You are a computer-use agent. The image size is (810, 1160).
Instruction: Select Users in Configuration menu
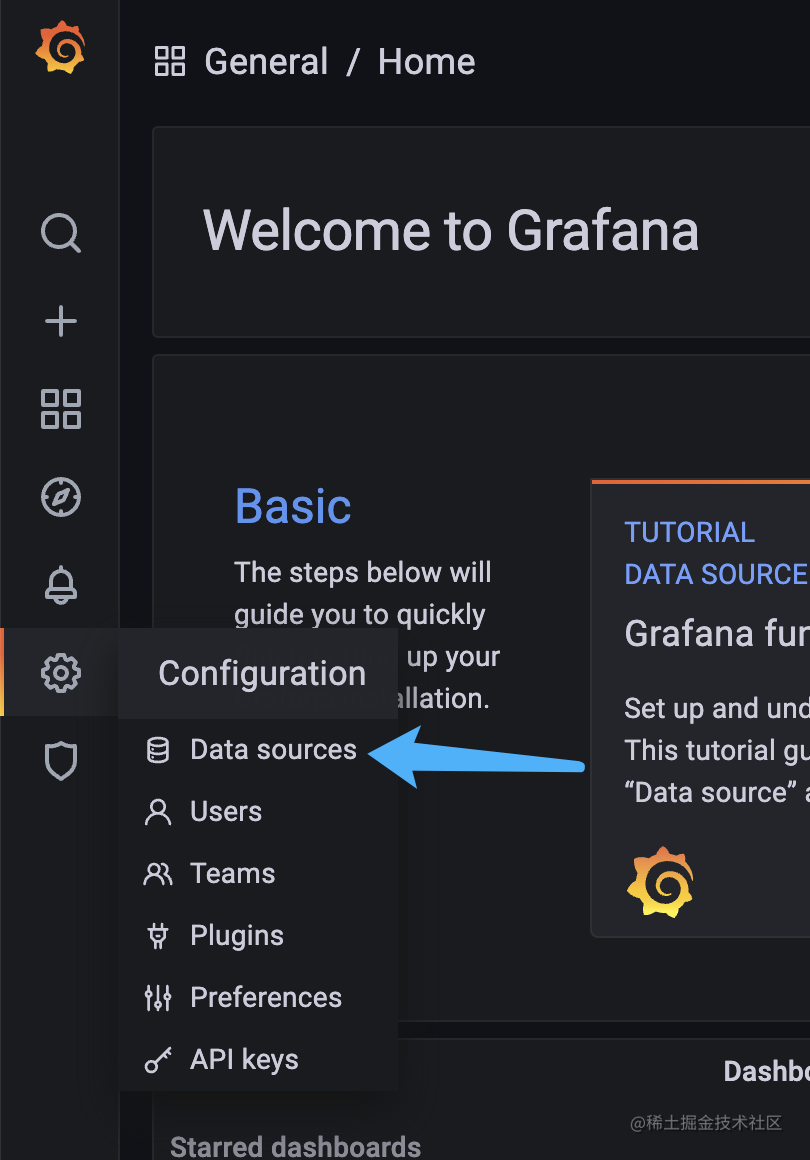226,812
